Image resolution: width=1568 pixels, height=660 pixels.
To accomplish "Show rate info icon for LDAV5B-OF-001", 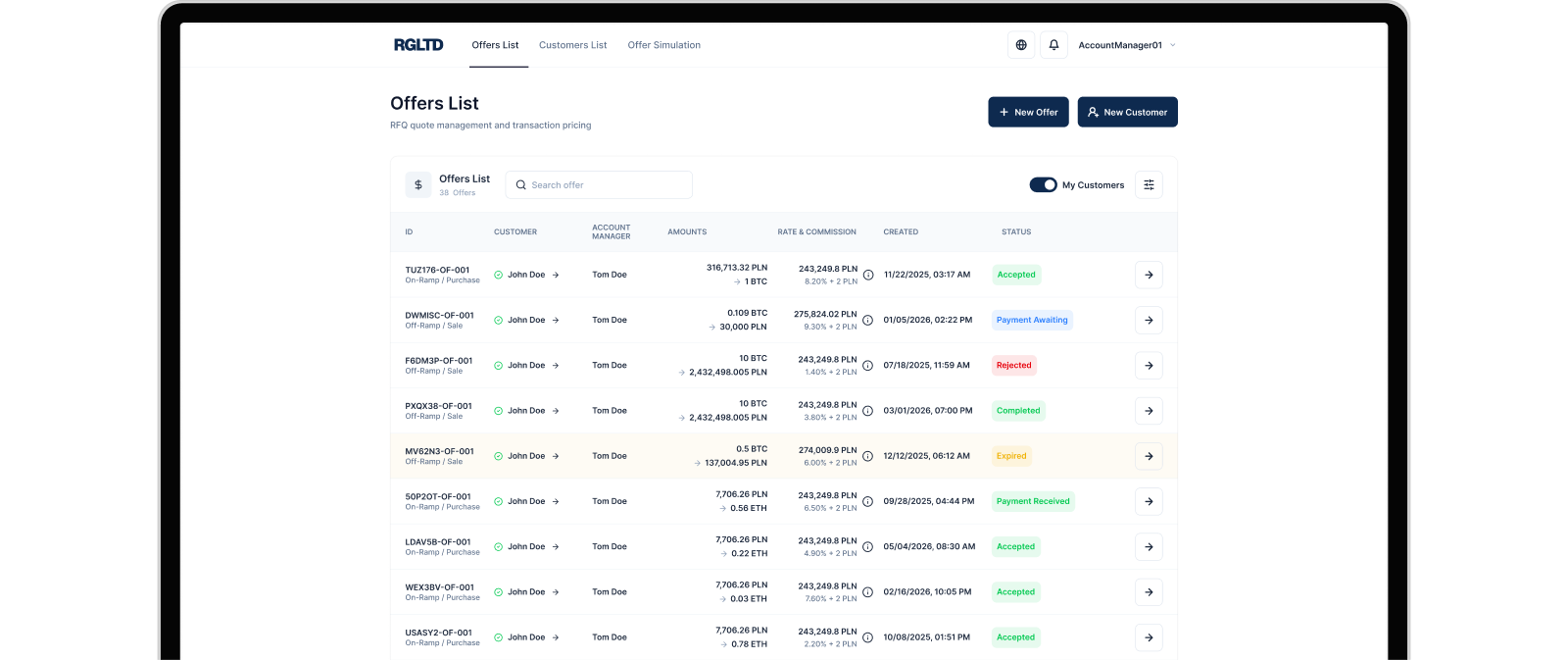I will [867, 547].
